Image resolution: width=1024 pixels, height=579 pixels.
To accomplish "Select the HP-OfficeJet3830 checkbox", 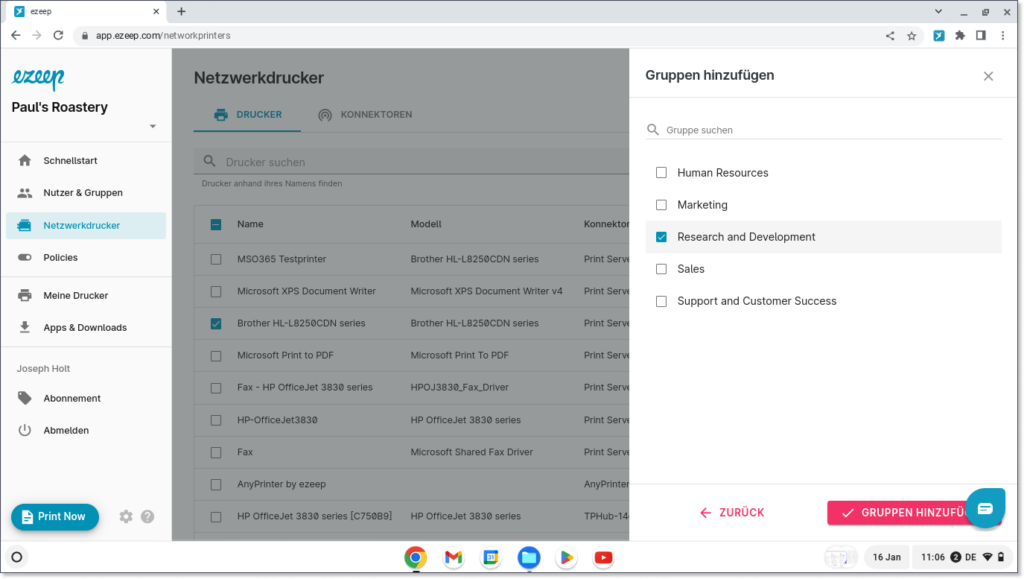I will (216, 420).
